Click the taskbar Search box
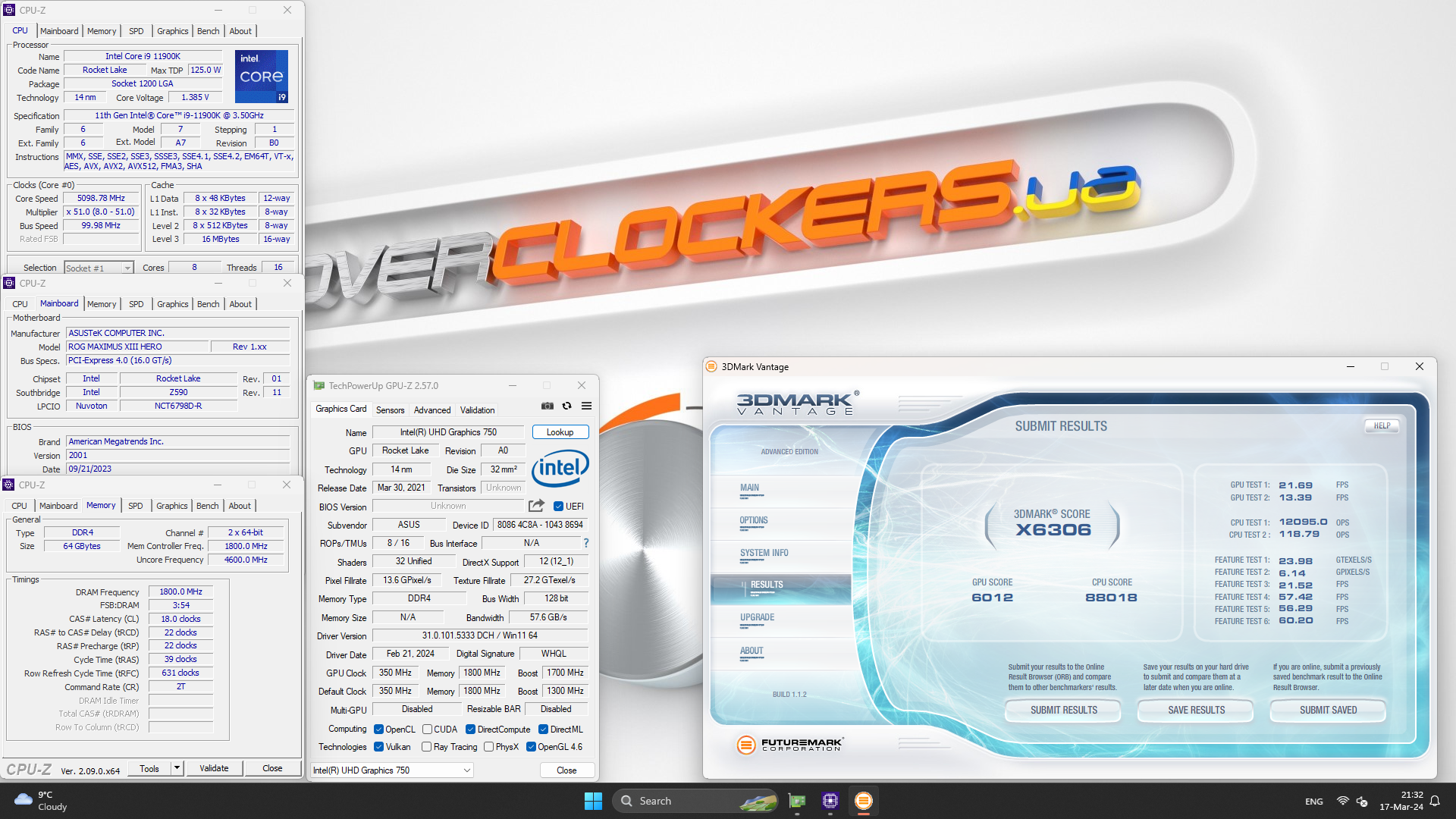The height and width of the screenshot is (819, 1456). 695,801
